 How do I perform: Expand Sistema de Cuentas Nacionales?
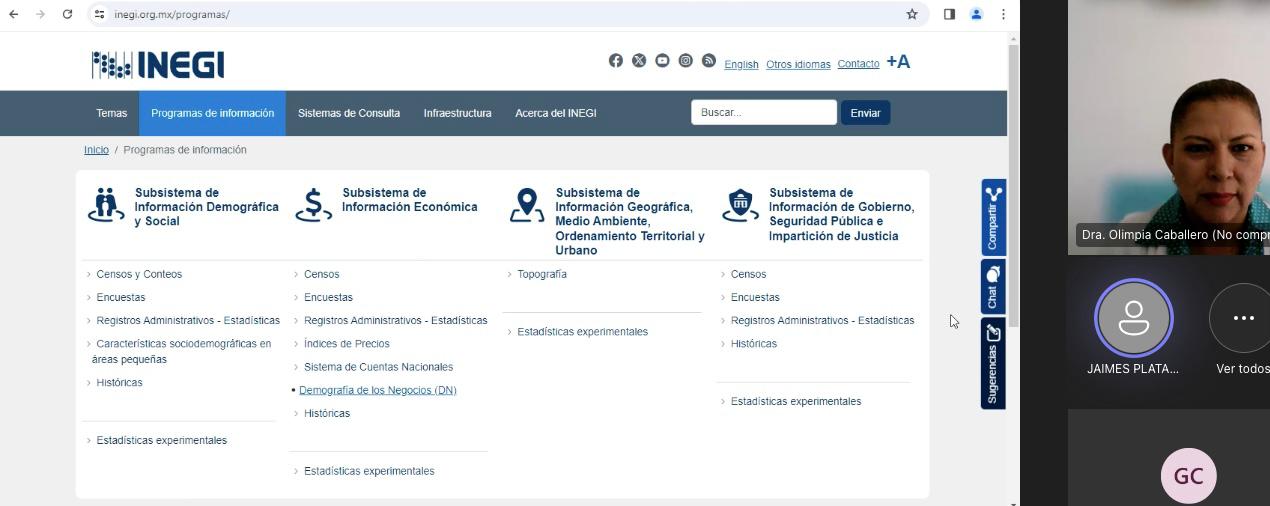click(x=378, y=367)
